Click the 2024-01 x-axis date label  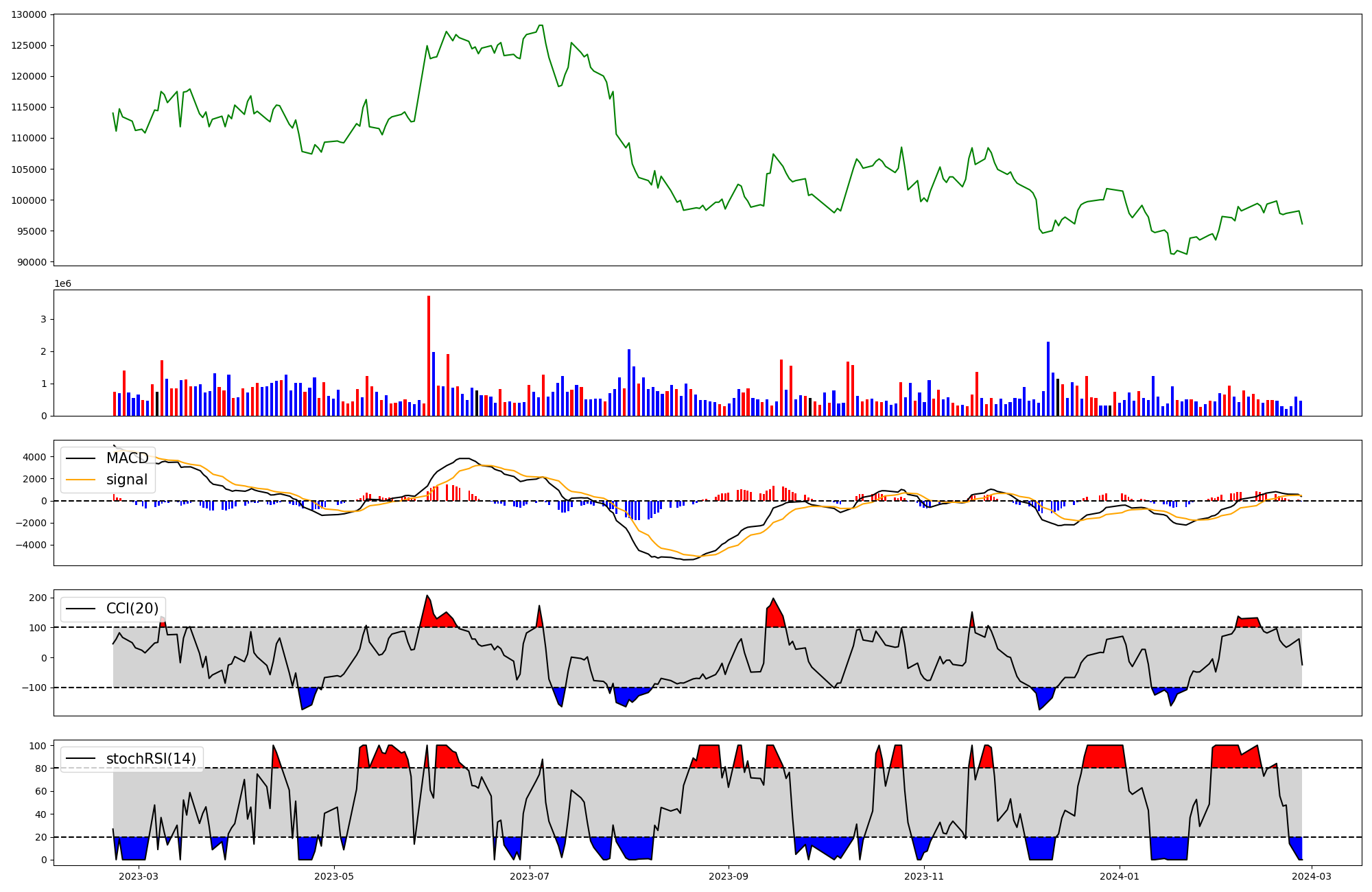pos(1120,876)
